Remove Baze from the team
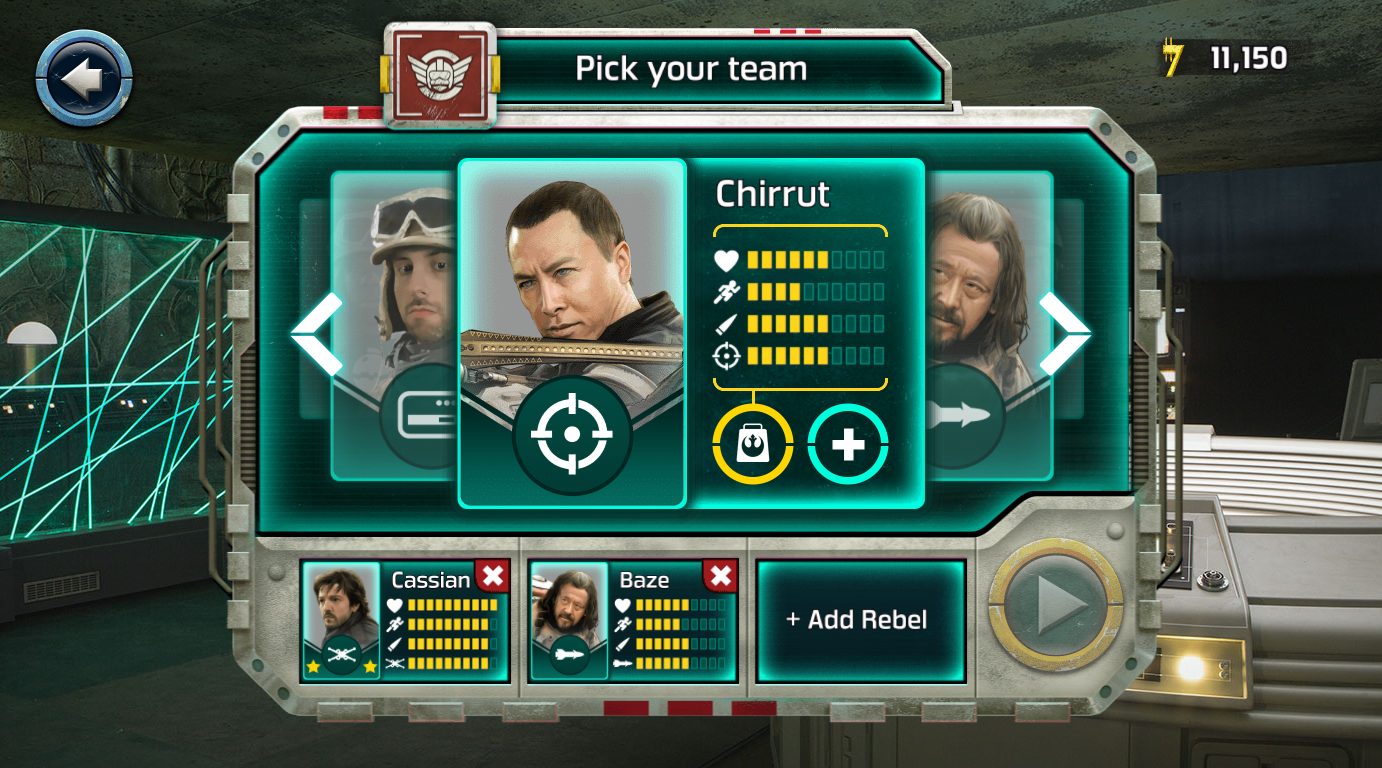 [721, 575]
